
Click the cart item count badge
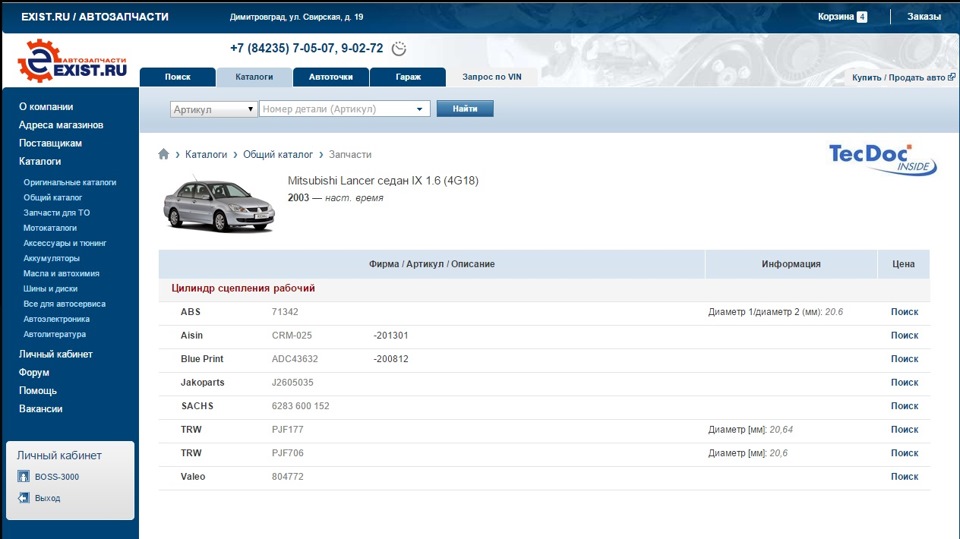(x=862, y=17)
